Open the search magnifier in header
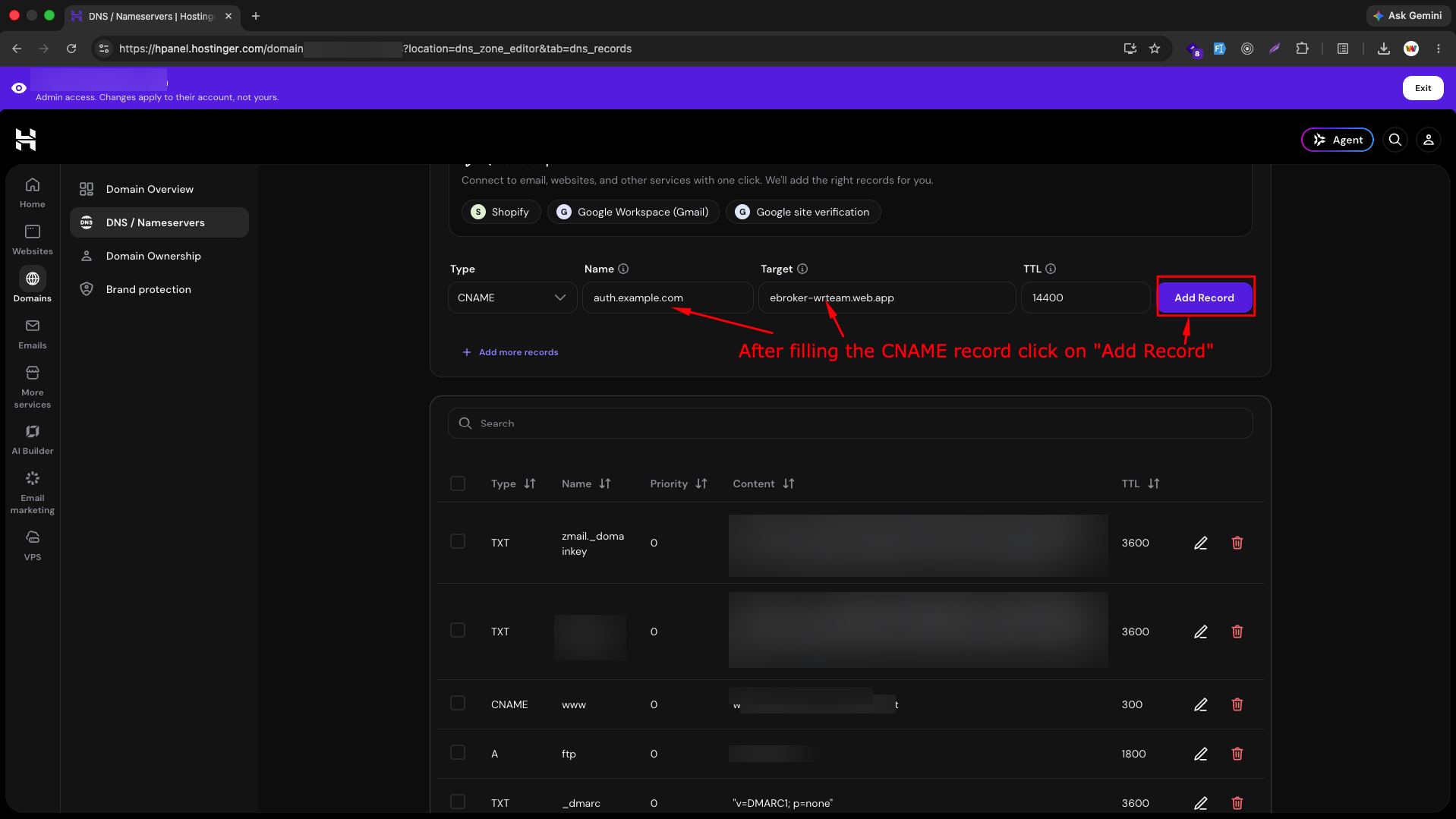The image size is (1456, 819). click(1395, 140)
